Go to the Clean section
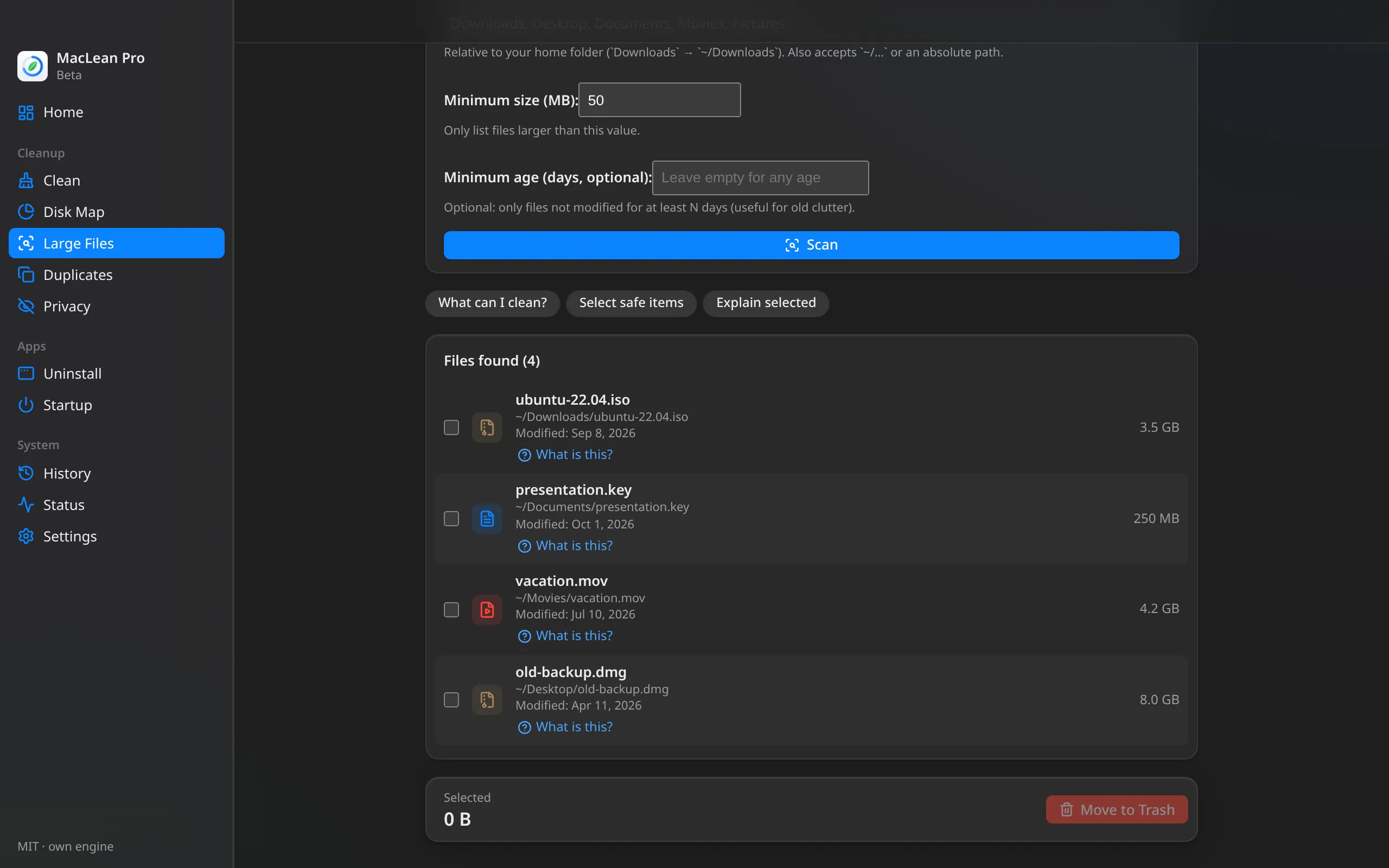The width and height of the screenshot is (1389, 868). [117, 181]
